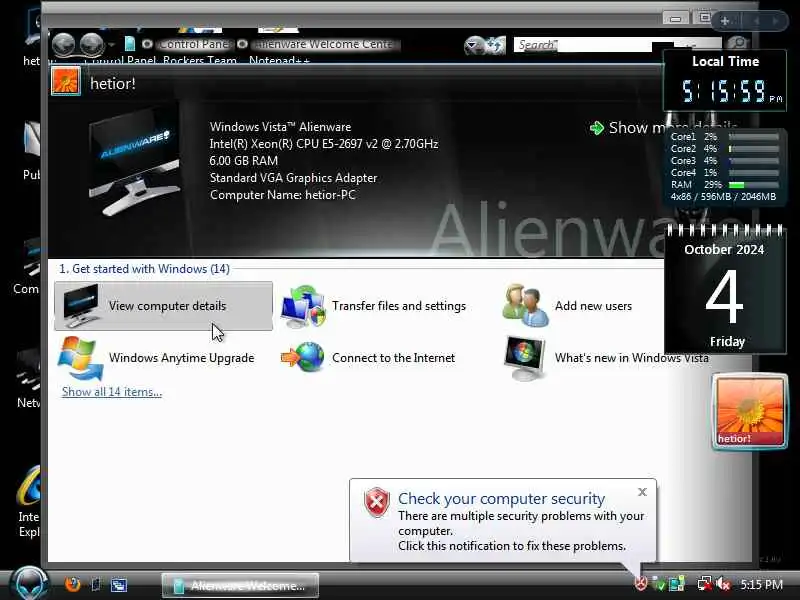Open Internet Explorer desktop icon
The height and width of the screenshot is (600, 800).
click(x=29, y=503)
